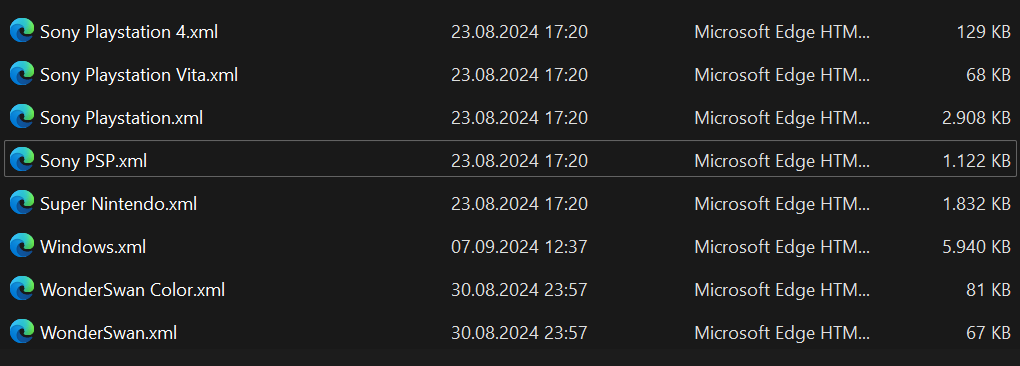Click the Edge icon next to Sony Playstation.xml
This screenshot has height=366, width=1020.
[21, 118]
